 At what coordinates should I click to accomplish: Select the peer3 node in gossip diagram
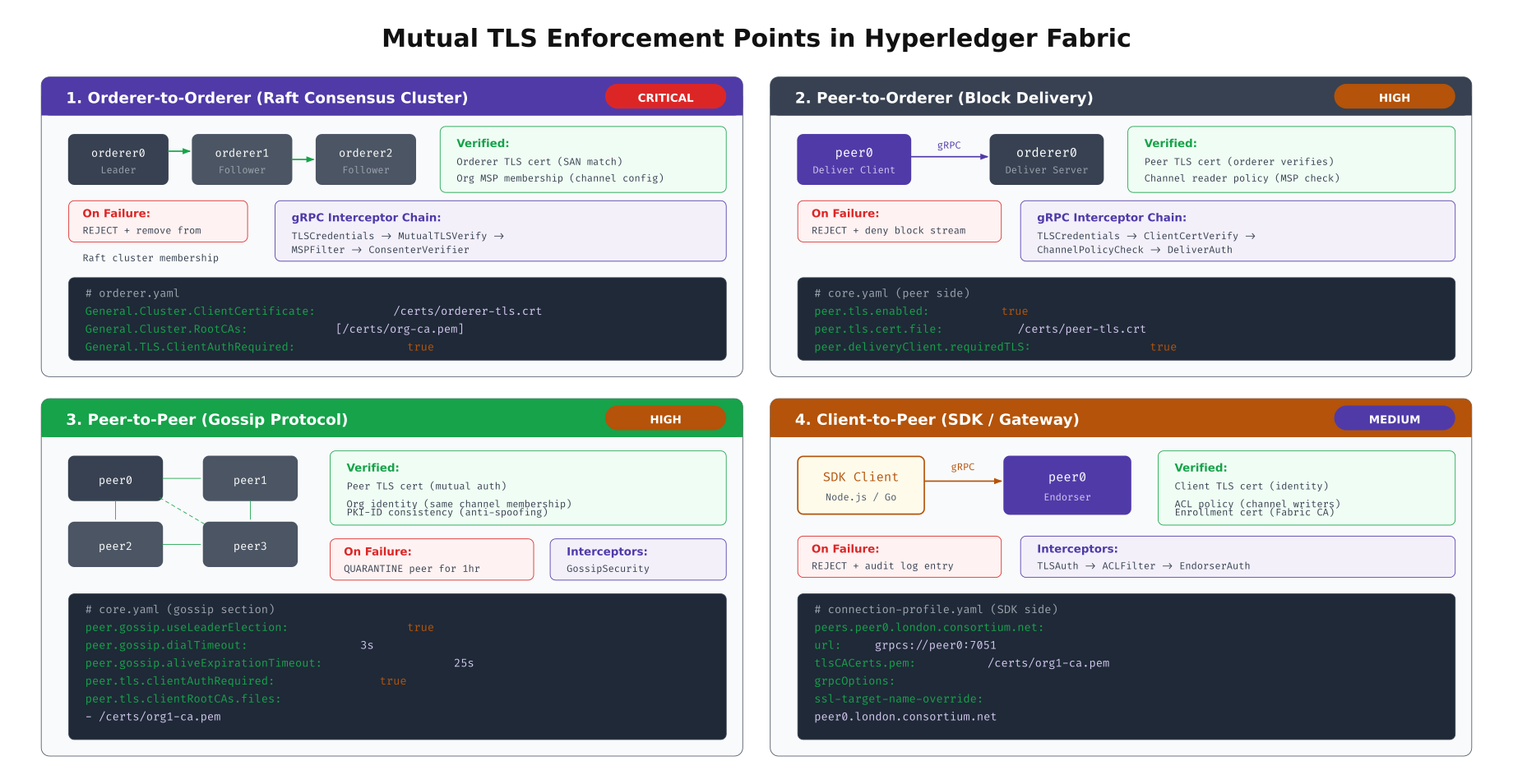pos(250,544)
